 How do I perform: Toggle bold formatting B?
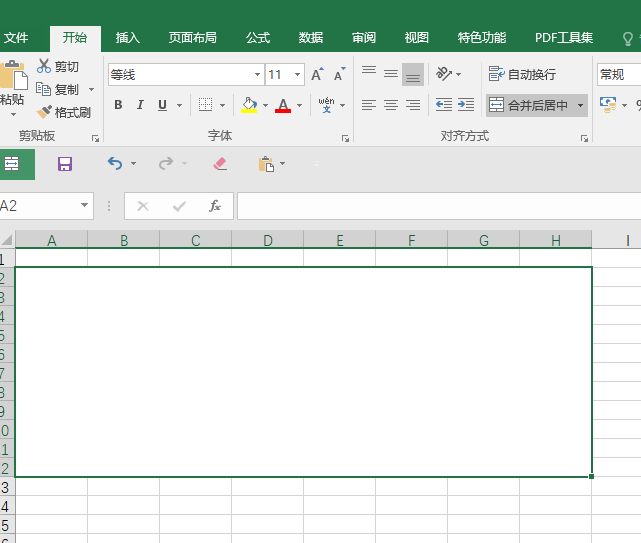(x=118, y=105)
